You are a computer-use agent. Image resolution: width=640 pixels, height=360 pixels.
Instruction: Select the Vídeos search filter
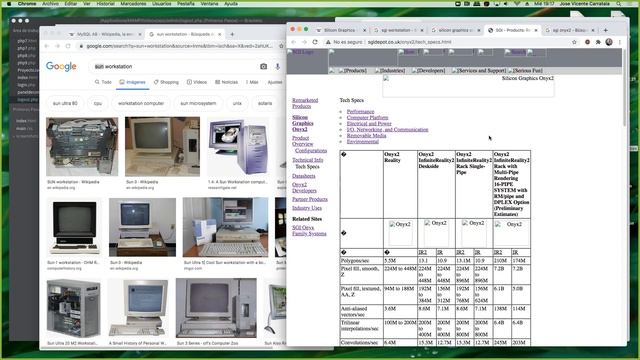(197, 82)
